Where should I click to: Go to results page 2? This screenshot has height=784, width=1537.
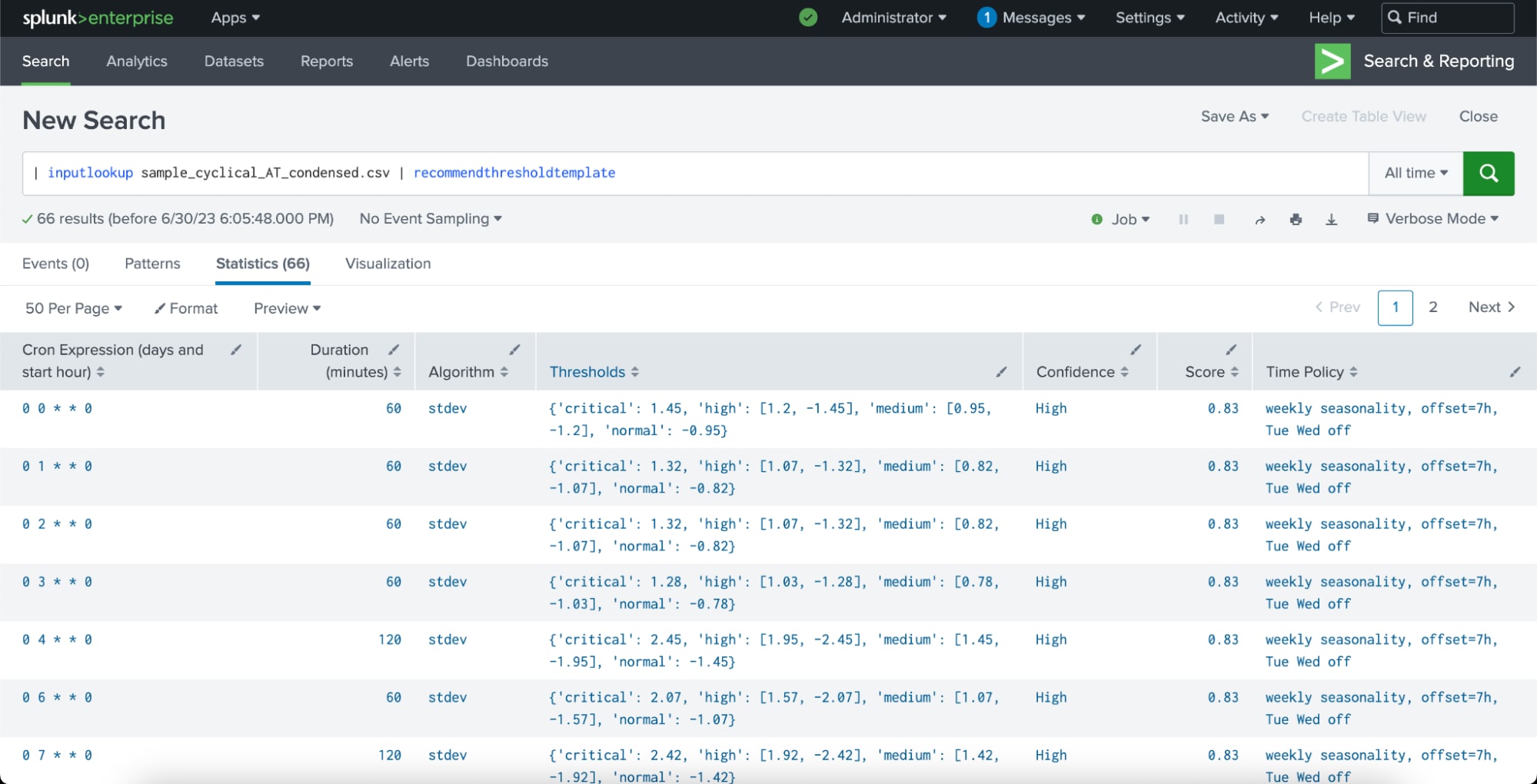[x=1432, y=307]
